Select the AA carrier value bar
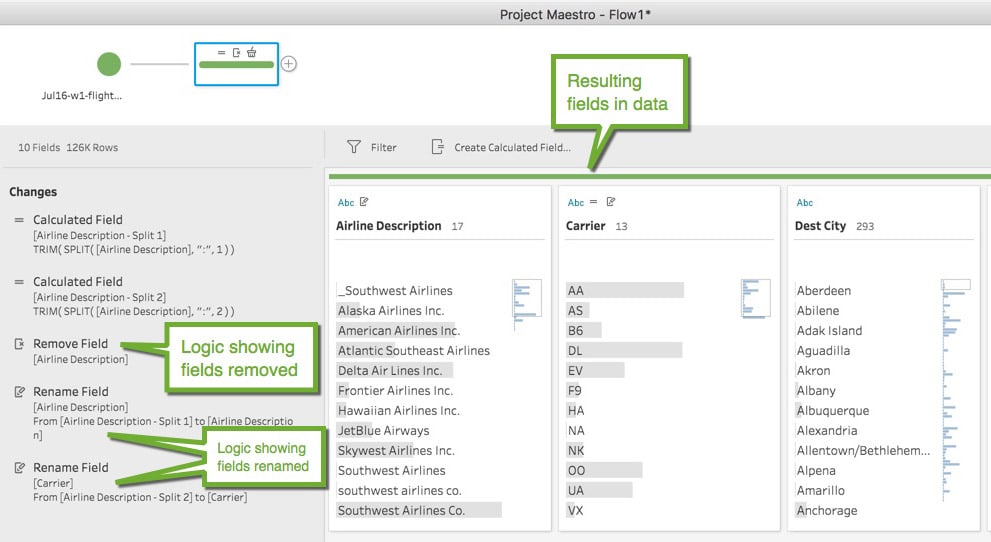This screenshot has width=991, height=542. [624, 291]
